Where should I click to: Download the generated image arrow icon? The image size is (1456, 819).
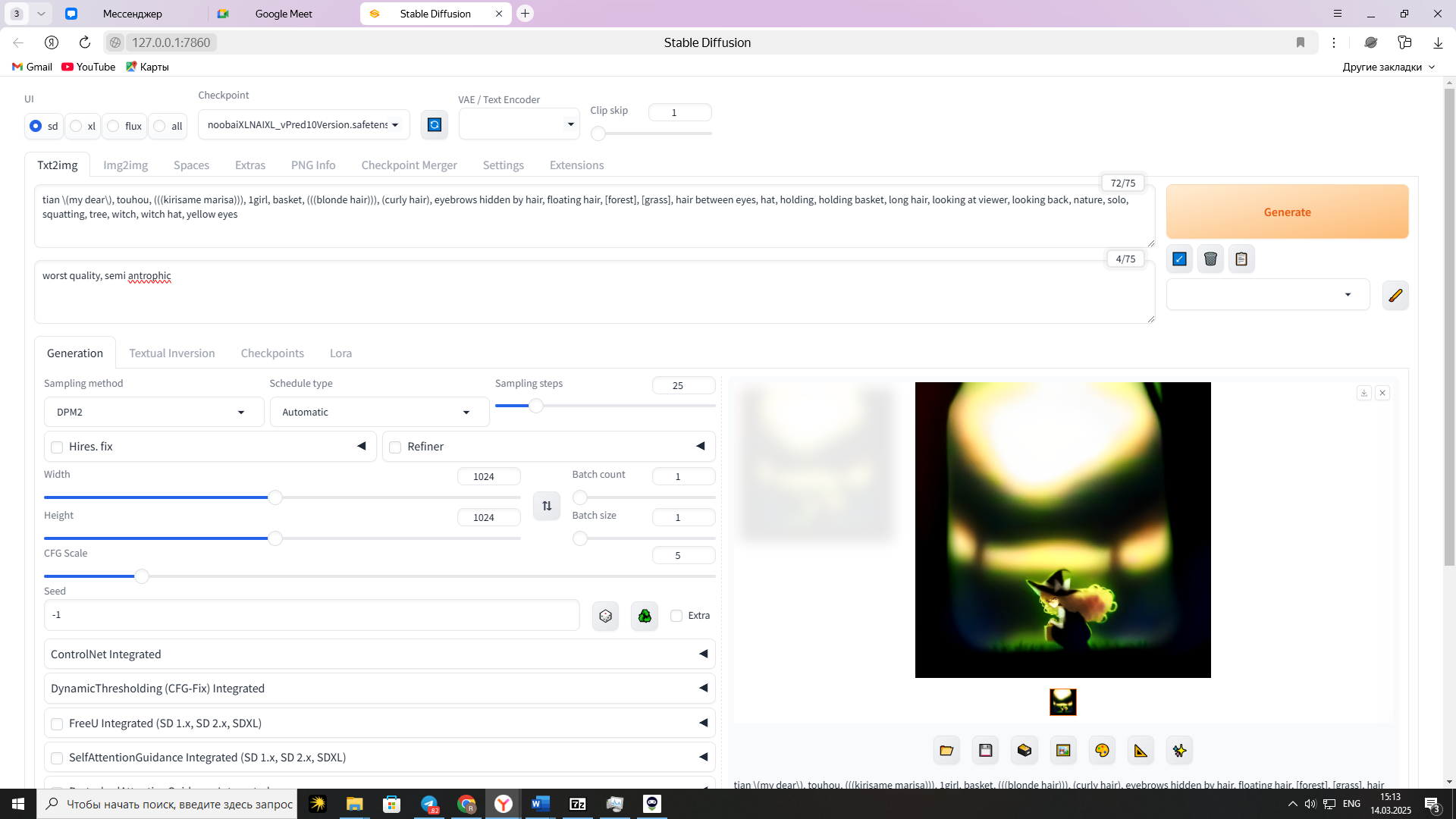pyautogui.click(x=1364, y=393)
